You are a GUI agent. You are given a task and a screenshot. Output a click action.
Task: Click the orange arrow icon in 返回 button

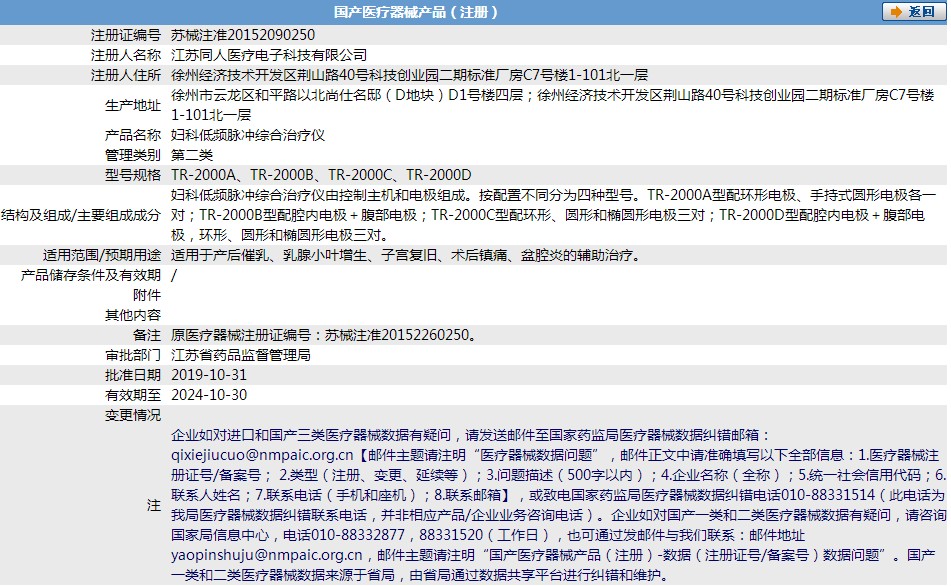click(x=896, y=12)
